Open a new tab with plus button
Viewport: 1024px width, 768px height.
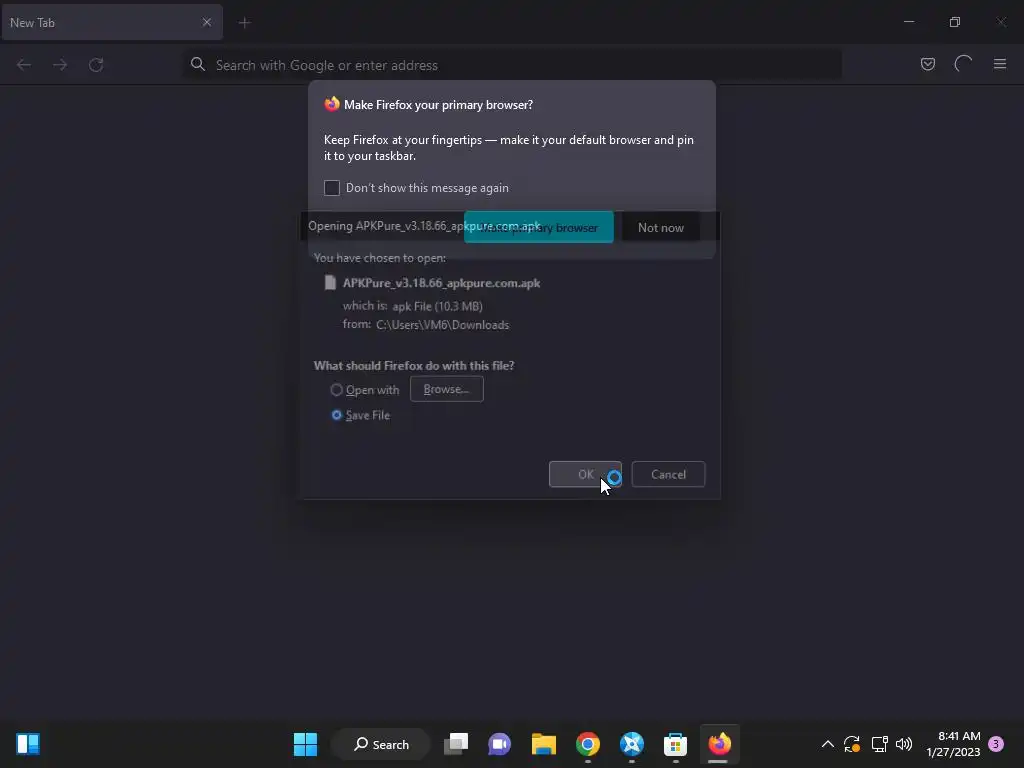coord(245,23)
